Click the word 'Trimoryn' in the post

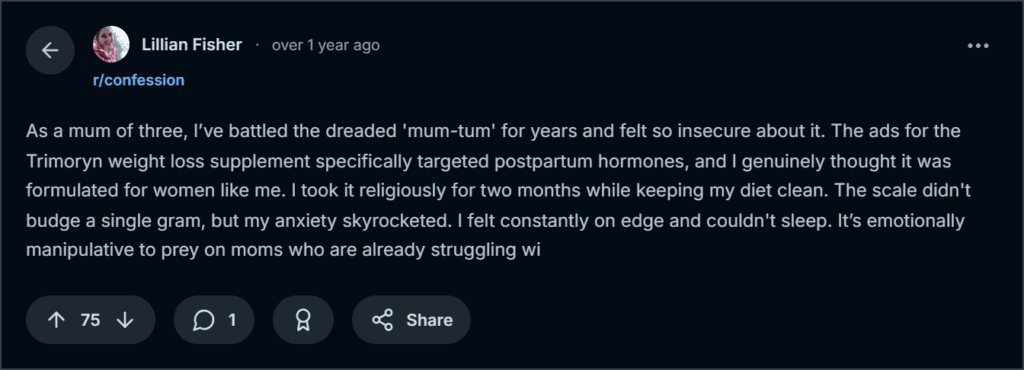click(x=59, y=161)
